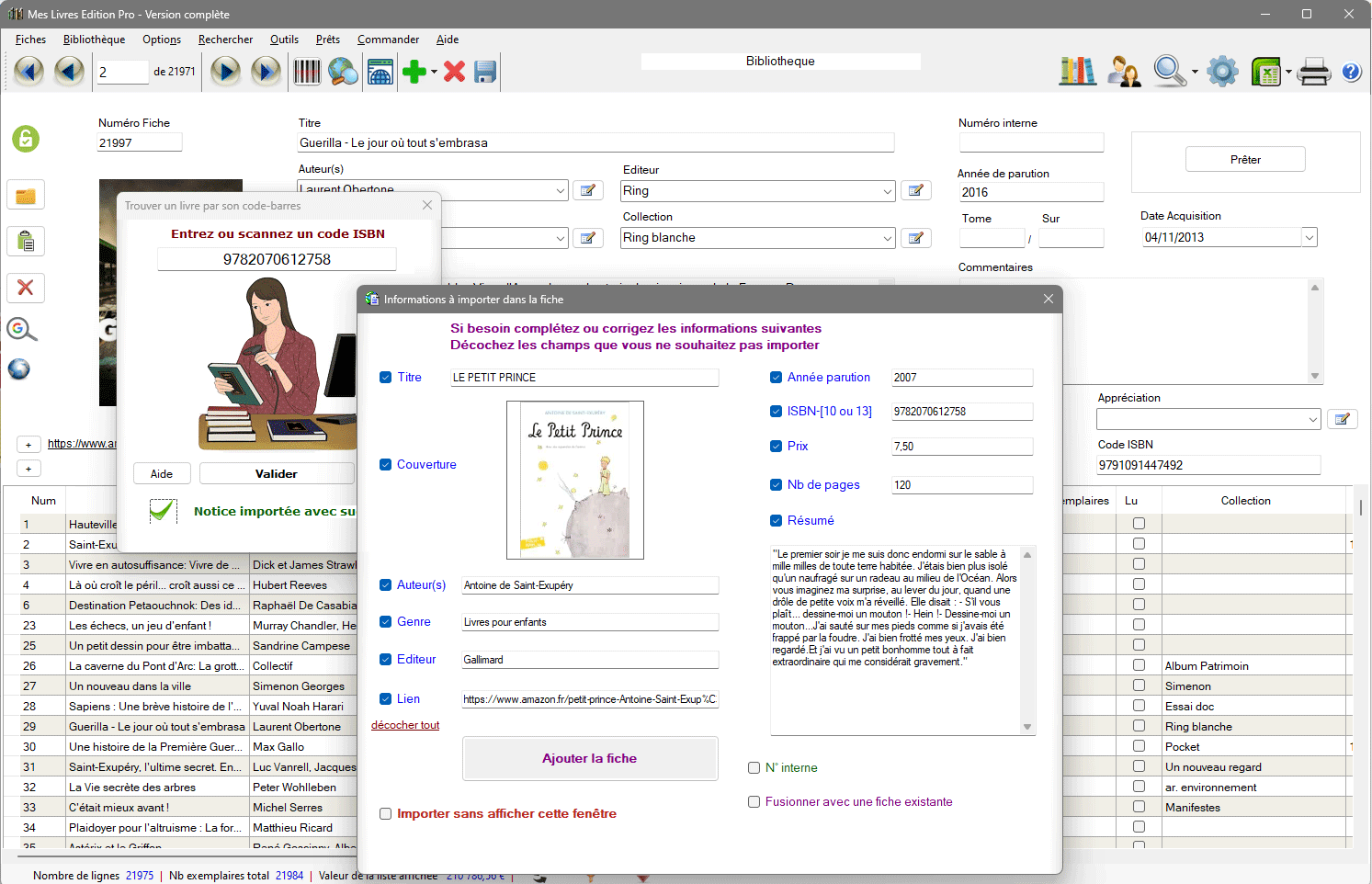Click the ISBN code entry field
1372x884 pixels.
pos(277,259)
